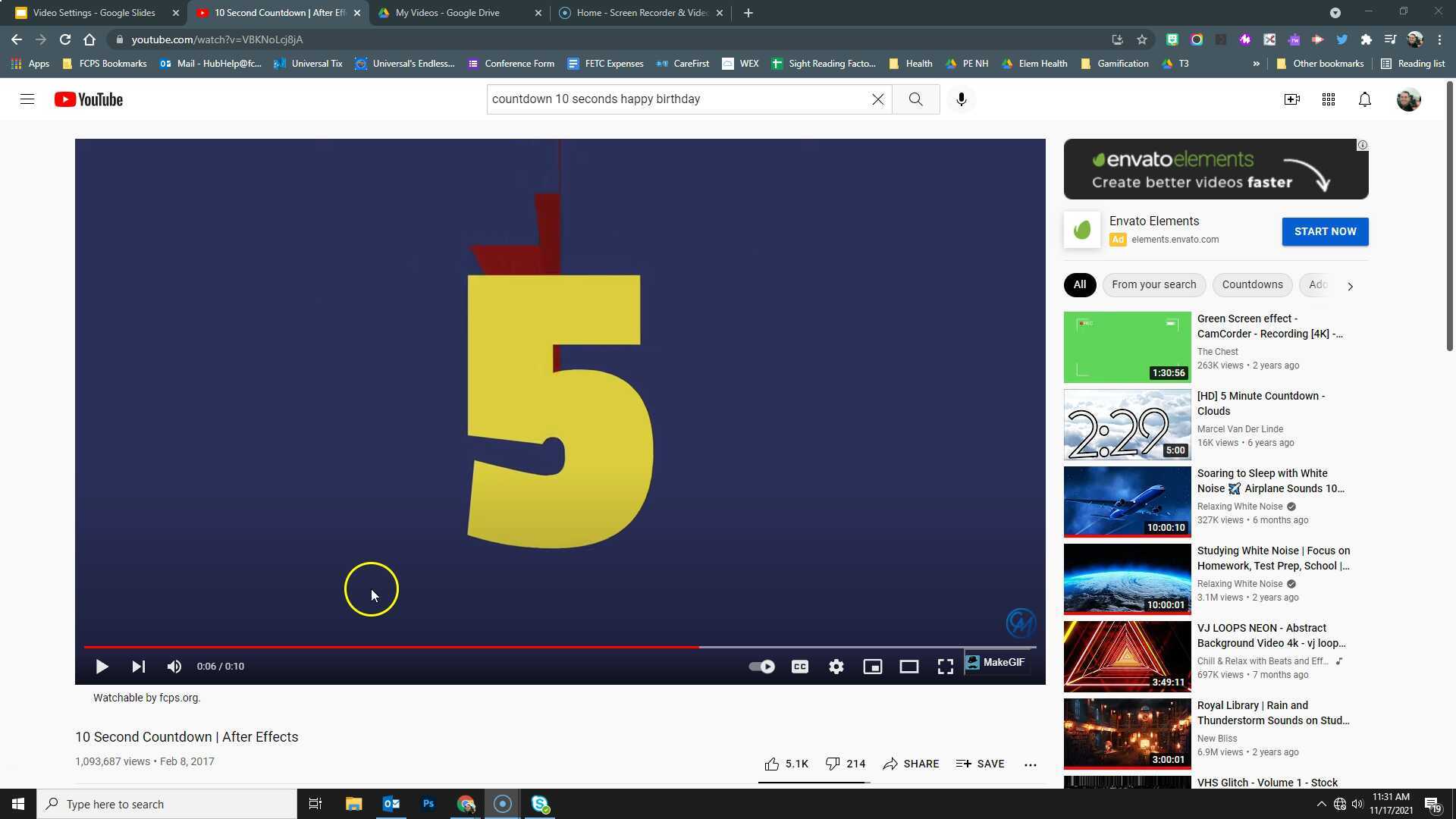1456x819 pixels.
Task: Click the START NOW ad button
Action: tap(1325, 231)
